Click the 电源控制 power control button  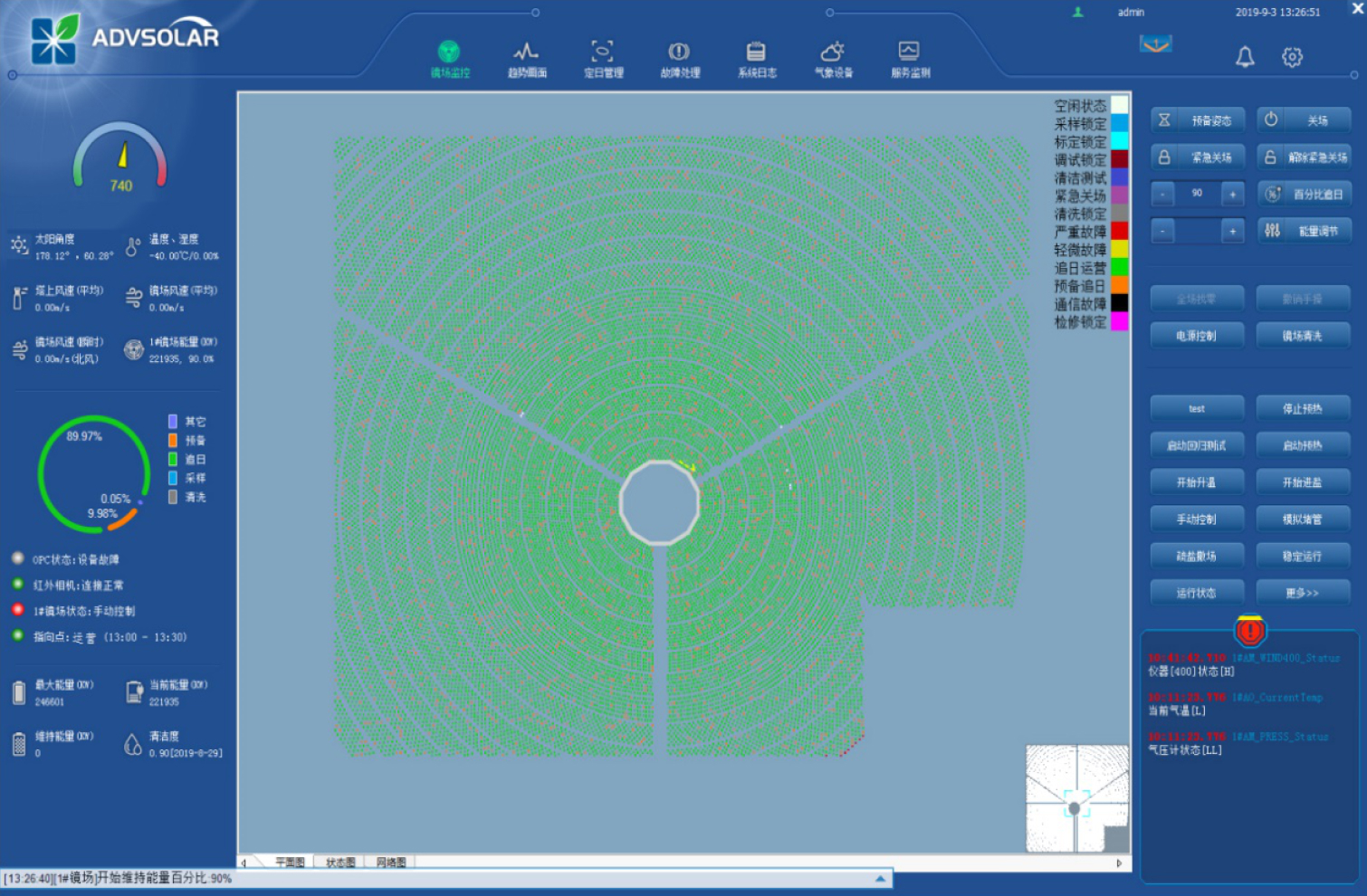coord(1196,336)
